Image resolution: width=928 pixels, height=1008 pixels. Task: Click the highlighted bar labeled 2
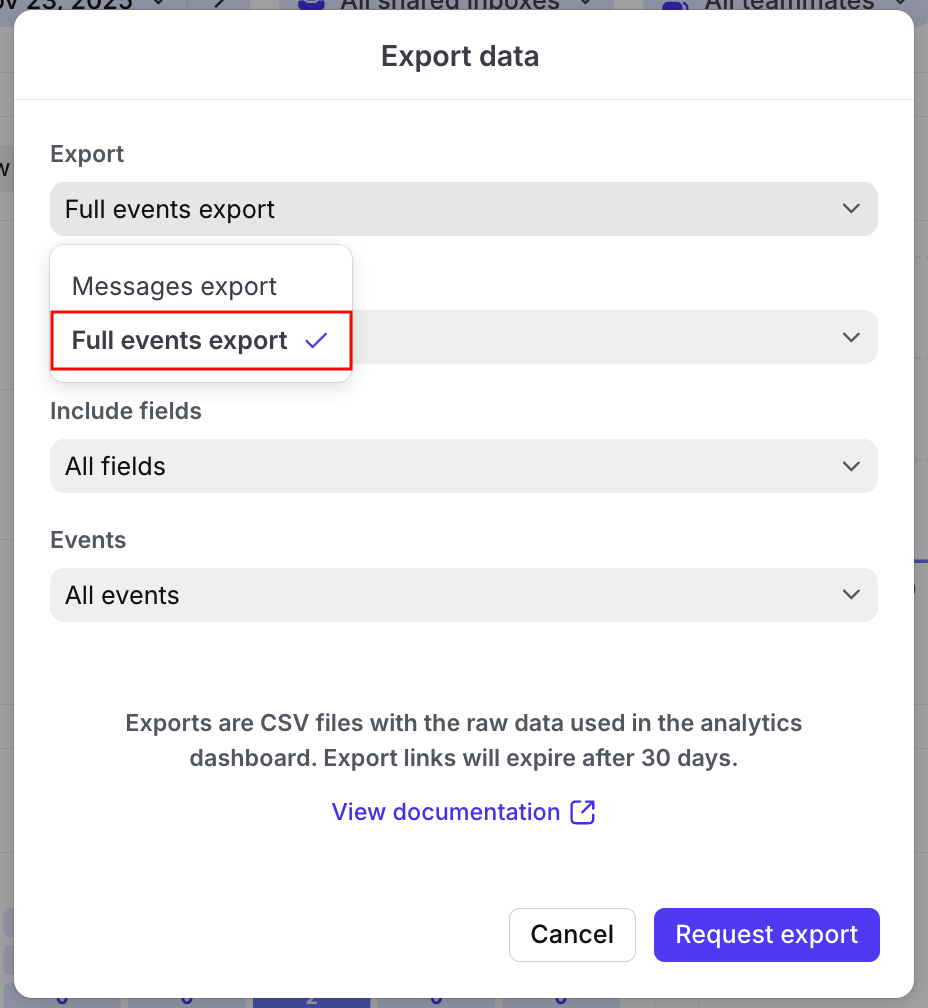pos(311,999)
